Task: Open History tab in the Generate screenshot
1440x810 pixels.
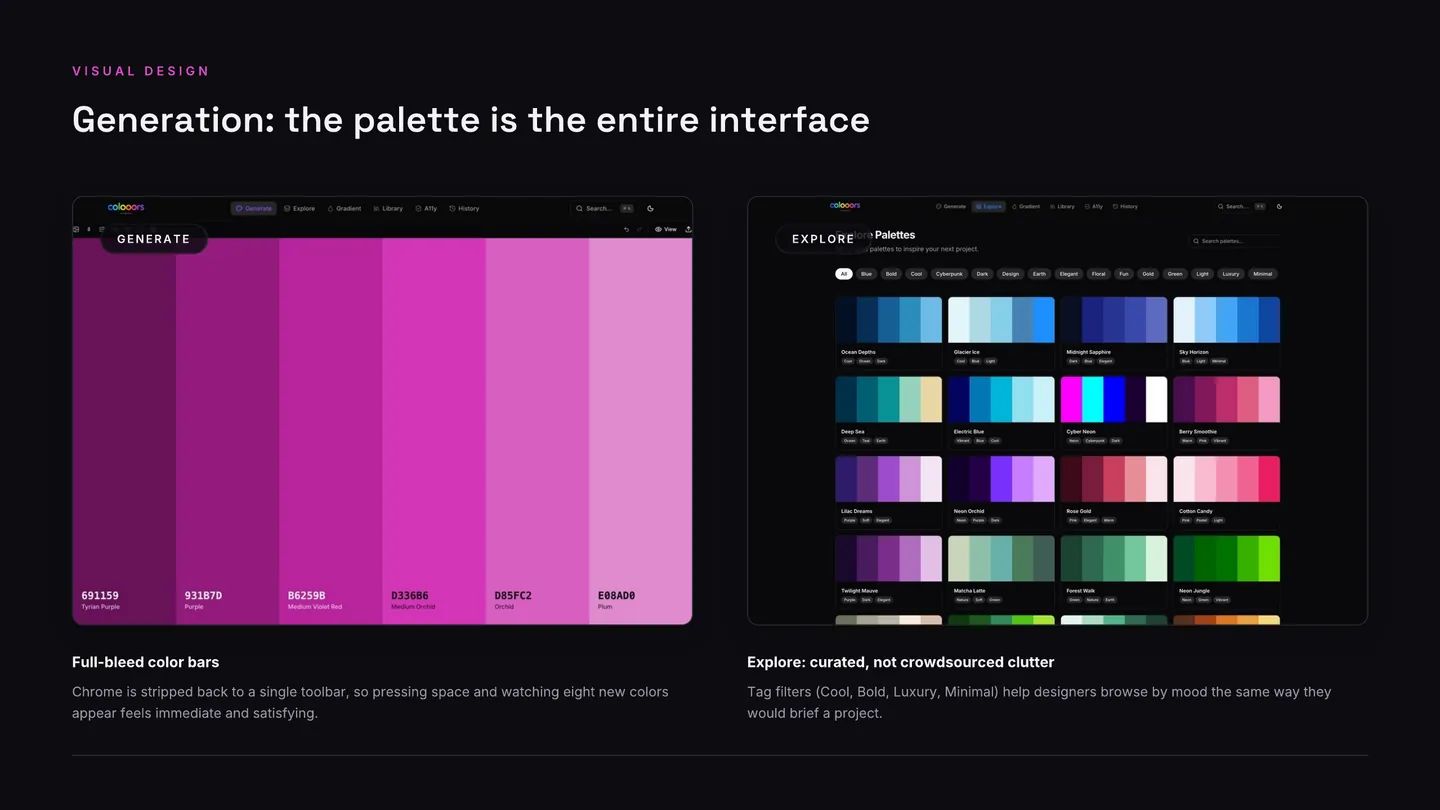Action: [464, 209]
